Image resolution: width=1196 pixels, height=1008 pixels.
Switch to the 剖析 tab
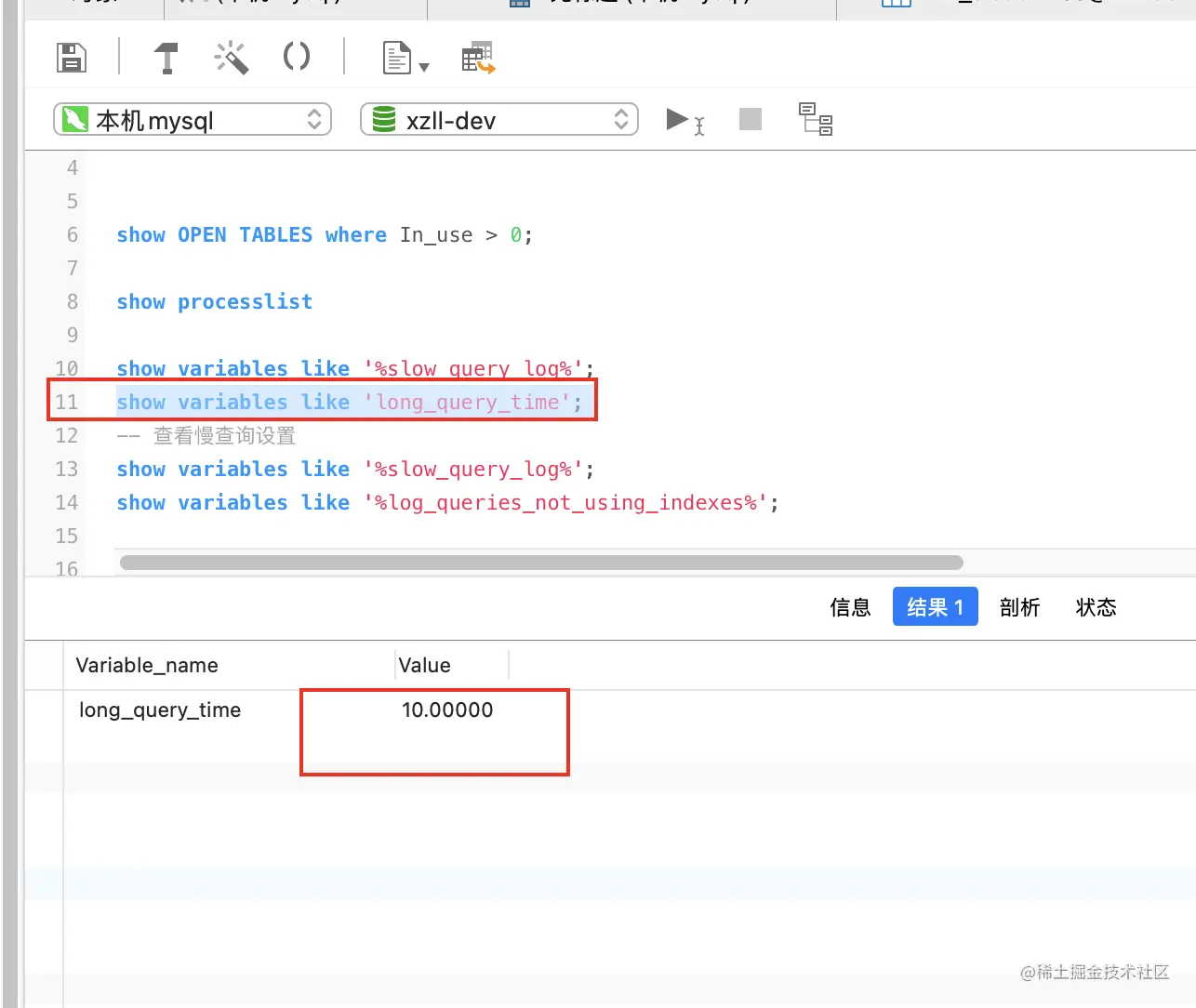click(1019, 607)
